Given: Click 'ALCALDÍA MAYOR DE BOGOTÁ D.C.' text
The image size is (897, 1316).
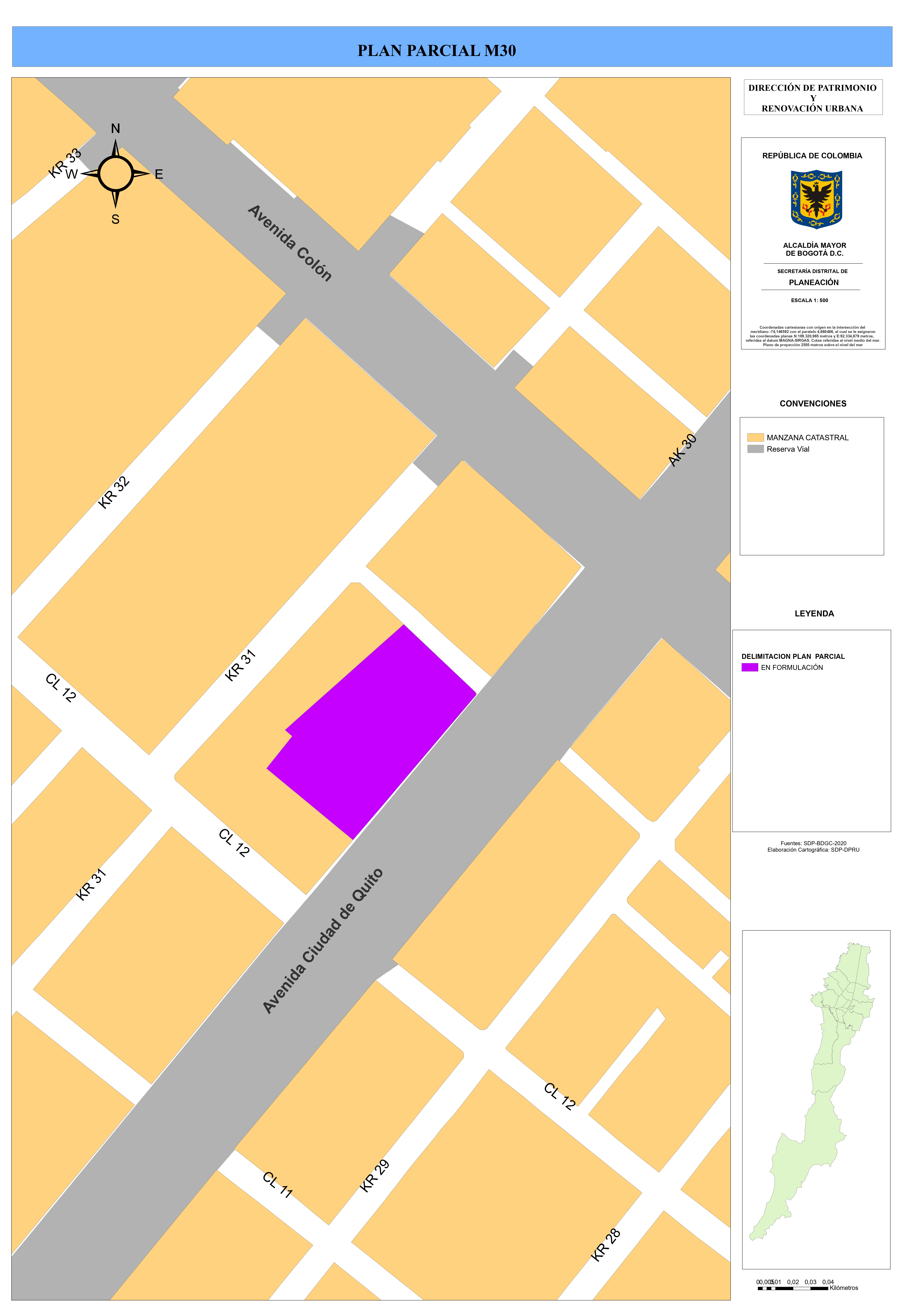Looking at the screenshot, I should click(814, 249).
